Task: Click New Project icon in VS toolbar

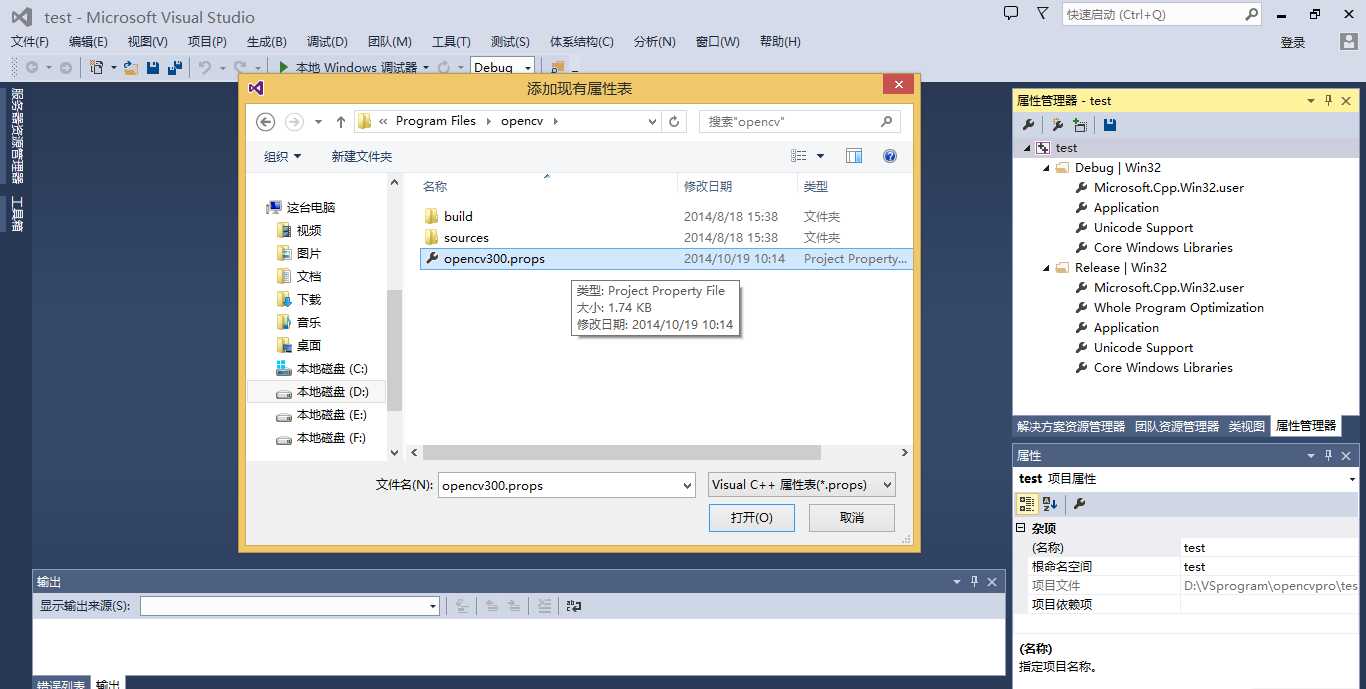Action: pyautogui.click(x=97, y=68)
